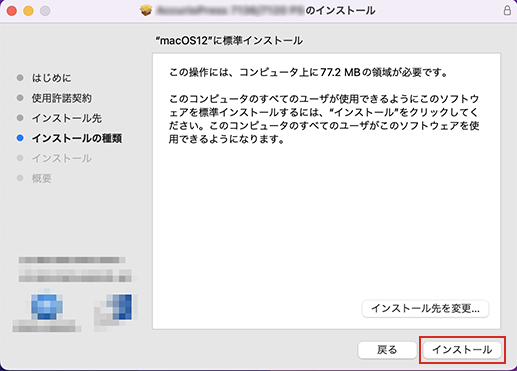Click the package icon in title bar
This screenshot has width=517, height=371.
click(x=146, y=10)
